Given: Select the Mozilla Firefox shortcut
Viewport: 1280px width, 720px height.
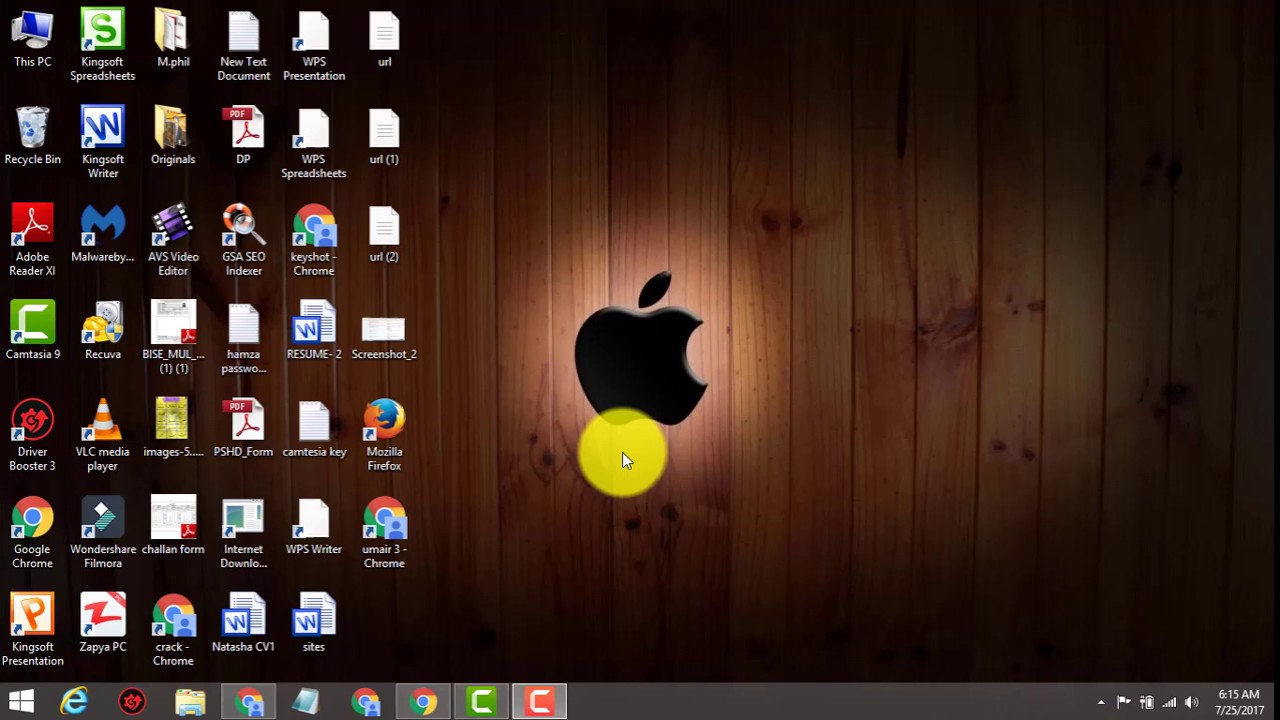Looking at the screenshot, I should click(x=384, y=435).
